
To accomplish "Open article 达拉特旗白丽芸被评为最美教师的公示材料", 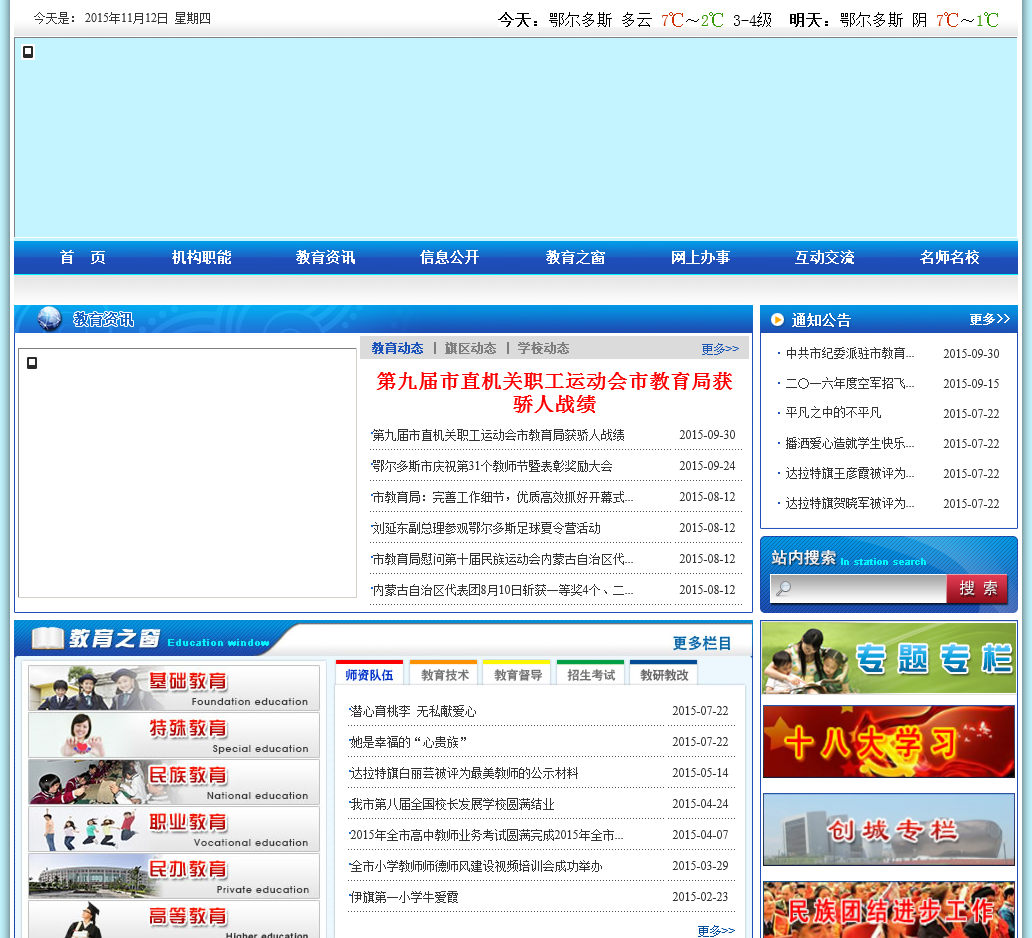I will (x=463, y=773).
